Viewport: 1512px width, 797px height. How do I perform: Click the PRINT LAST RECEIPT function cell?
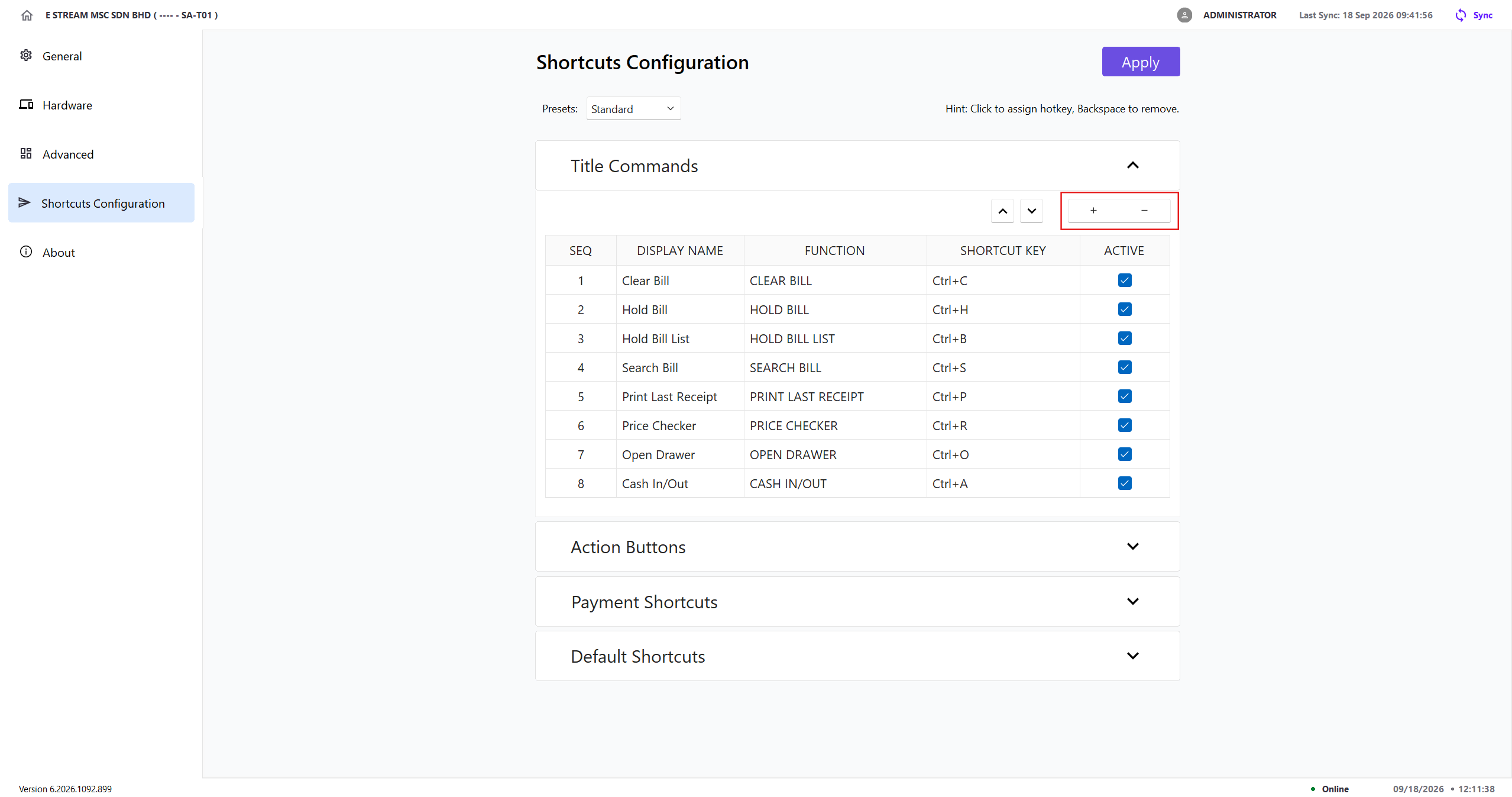point(835,396)
